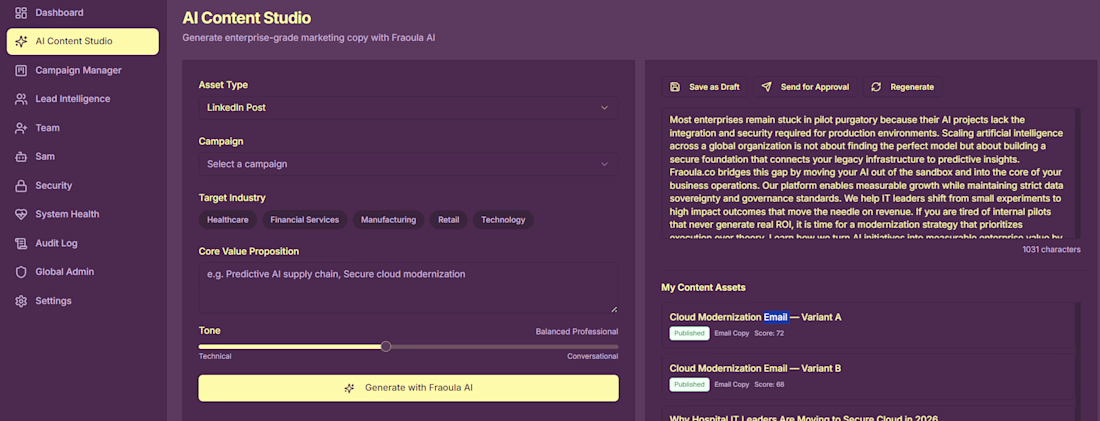Go to Lead Intelligence section

tap(83, 99)
